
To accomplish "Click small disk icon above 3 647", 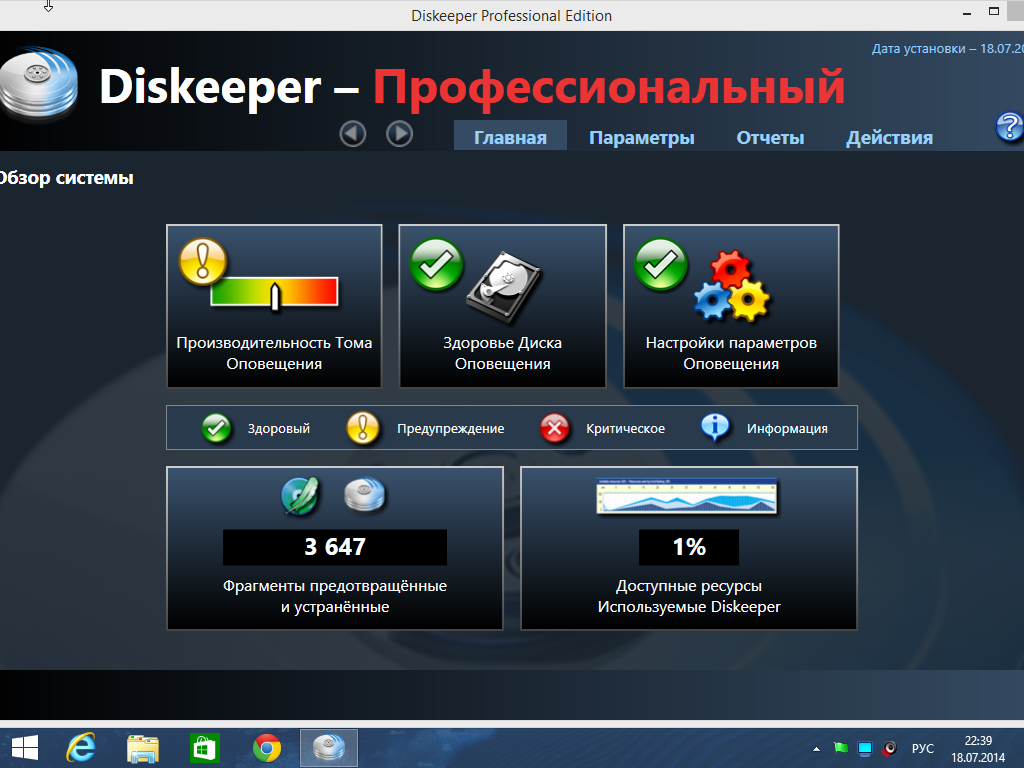I will pyautogui.click(x=364, y=494).
